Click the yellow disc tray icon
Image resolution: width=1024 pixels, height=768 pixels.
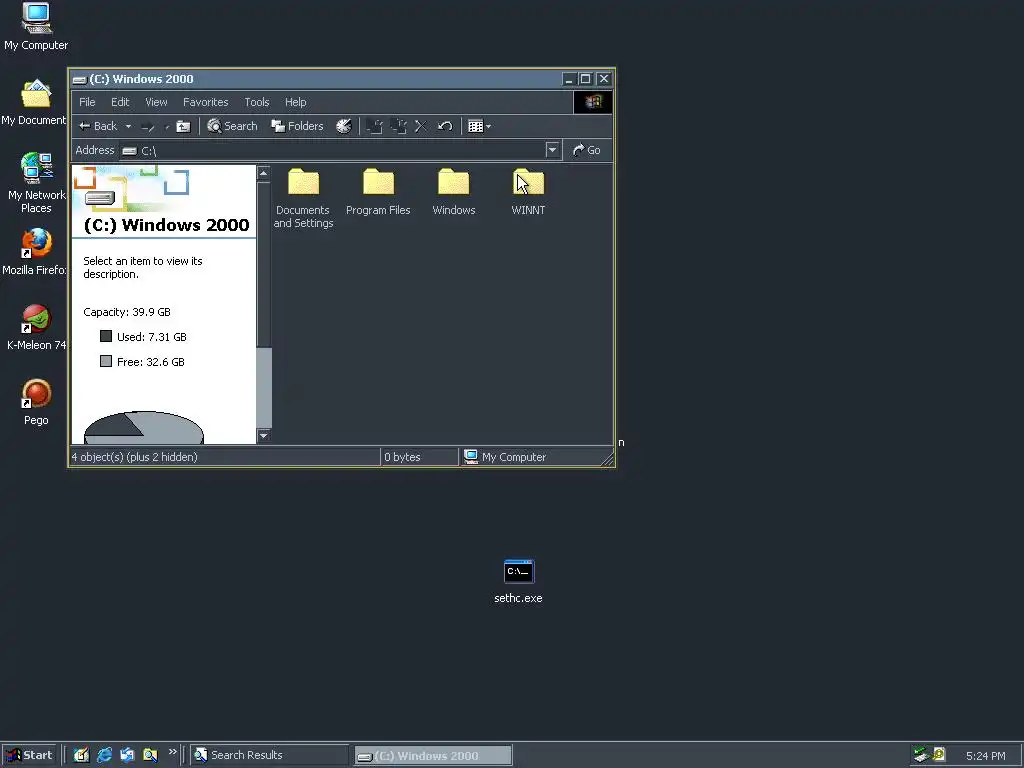[x=939, y=755]
